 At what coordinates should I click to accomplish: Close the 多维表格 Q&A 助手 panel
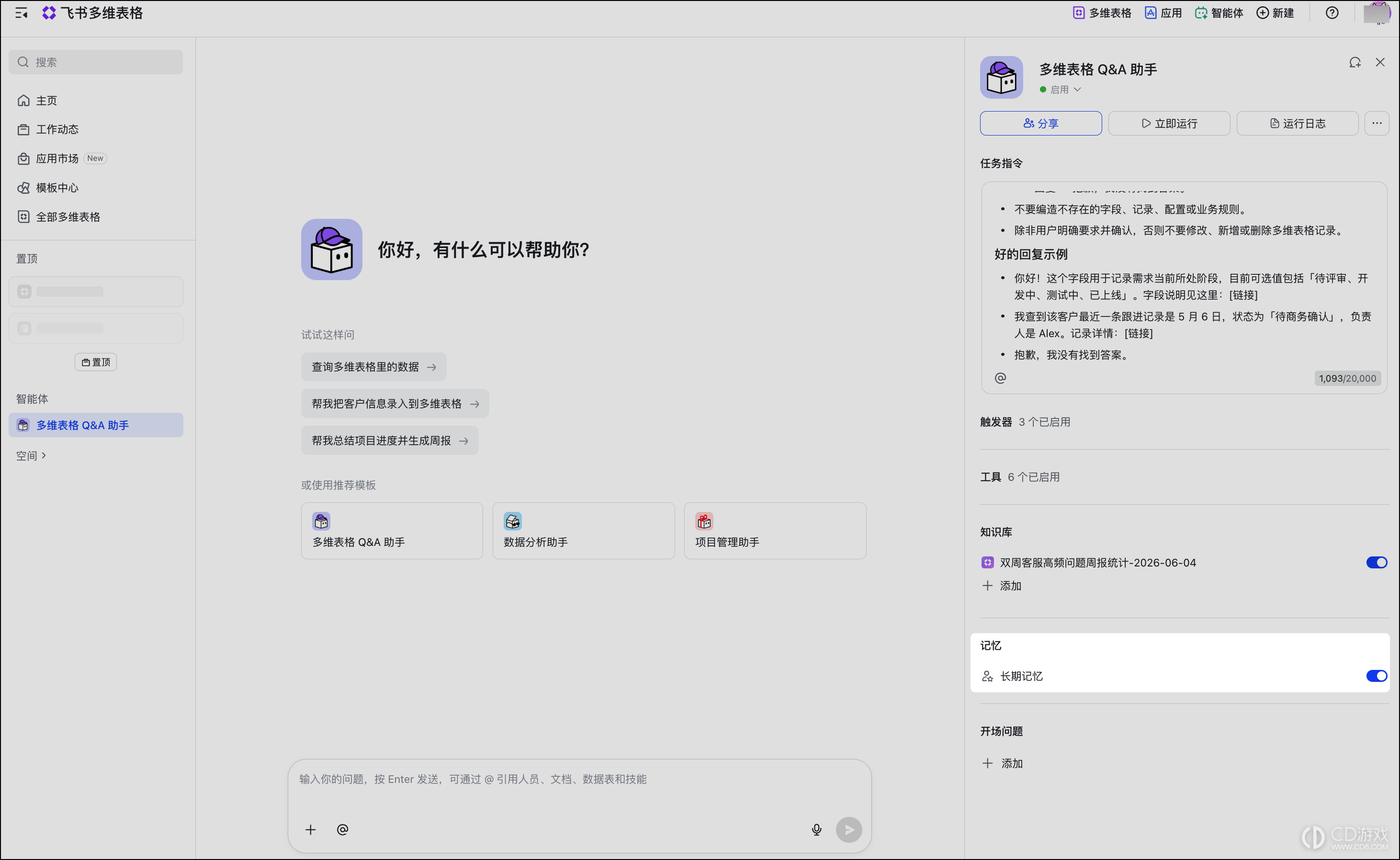click(1379, 62)
